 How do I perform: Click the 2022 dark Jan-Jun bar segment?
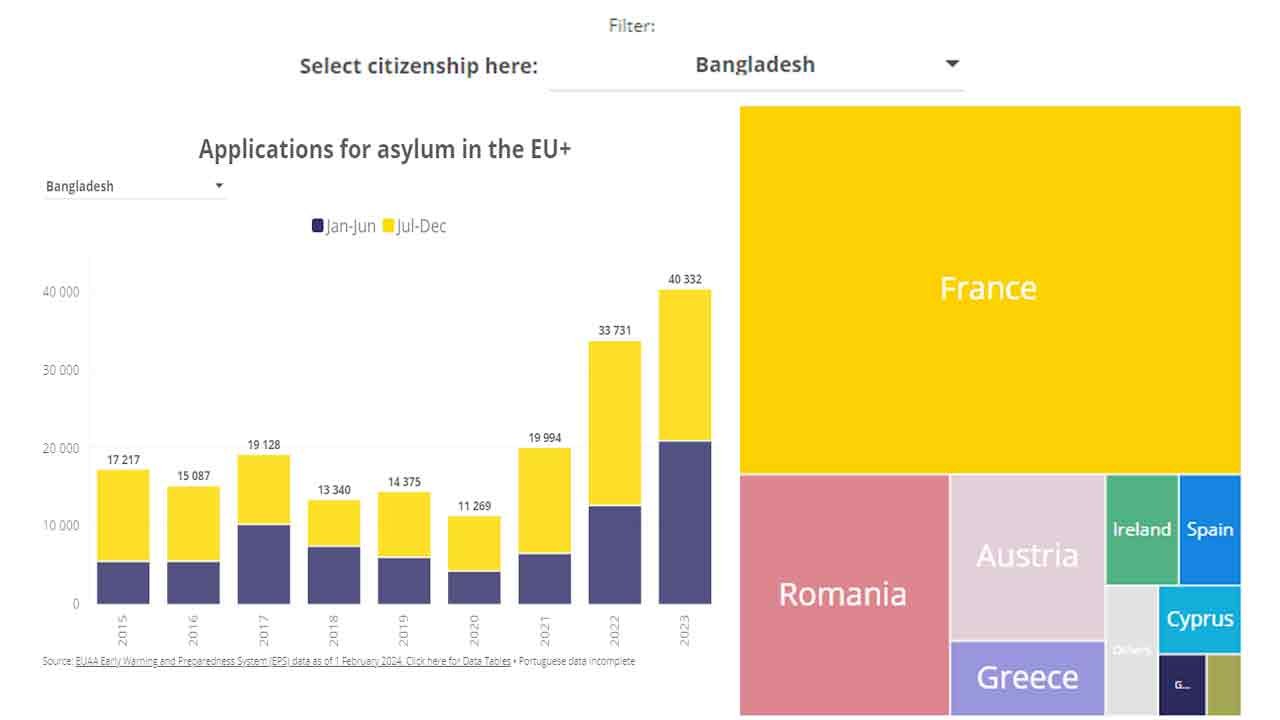coord(615,555)
